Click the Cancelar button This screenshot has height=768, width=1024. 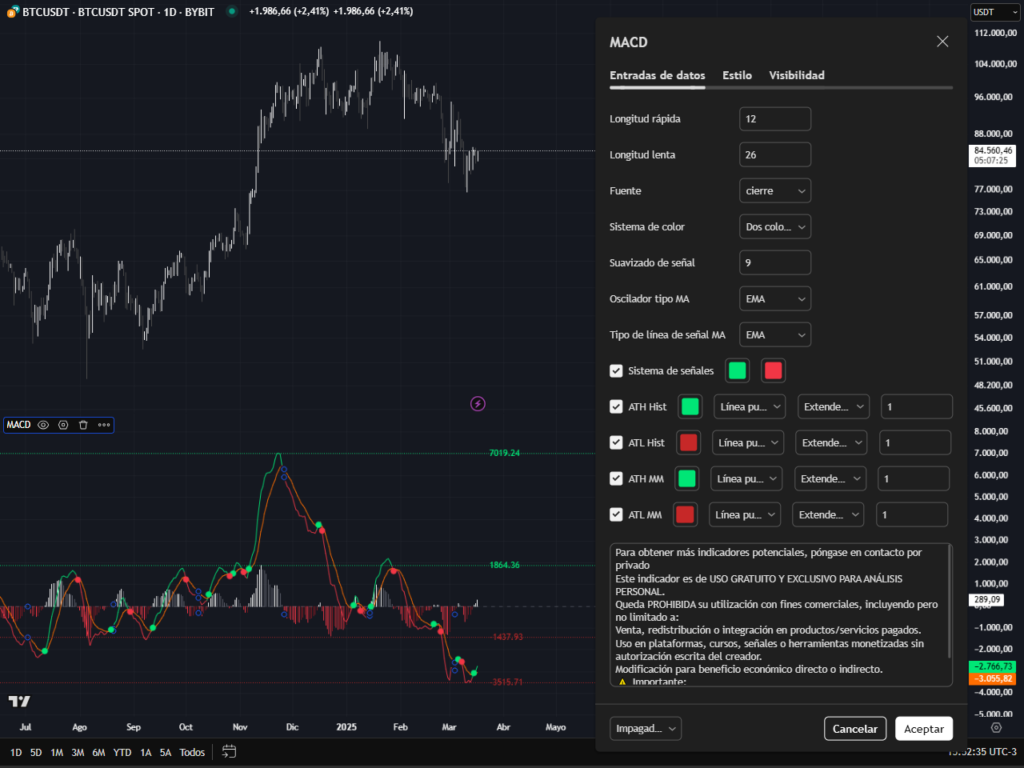[x=855, y=728]
